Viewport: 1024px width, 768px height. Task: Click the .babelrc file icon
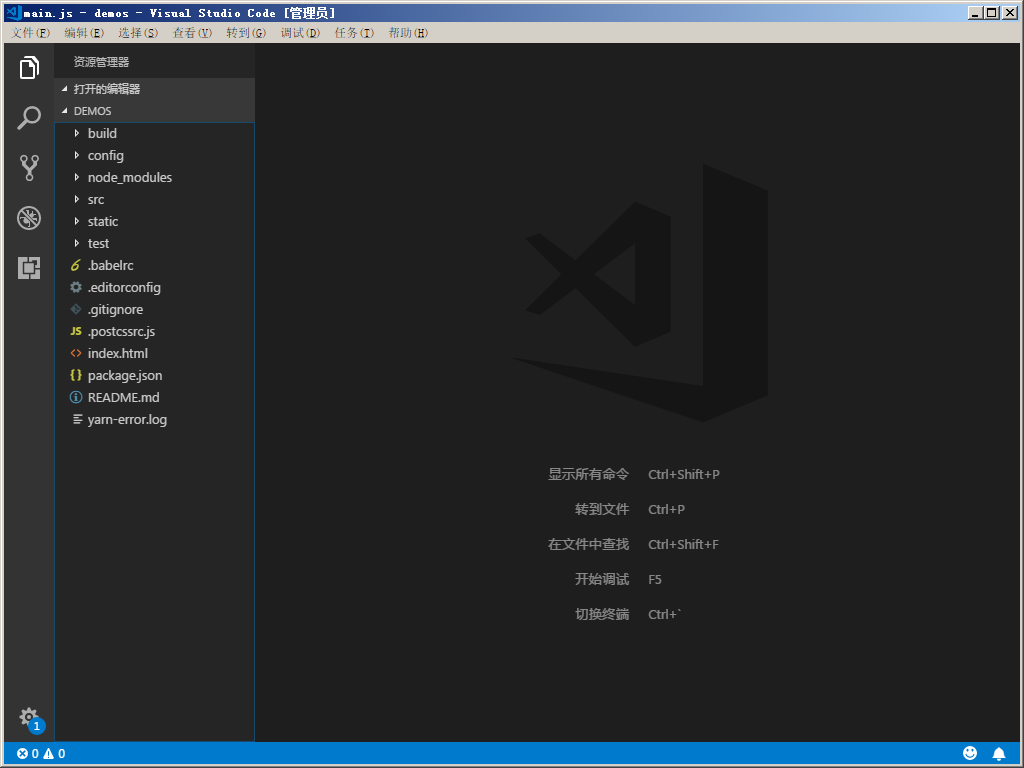click(x=76, y=265)
